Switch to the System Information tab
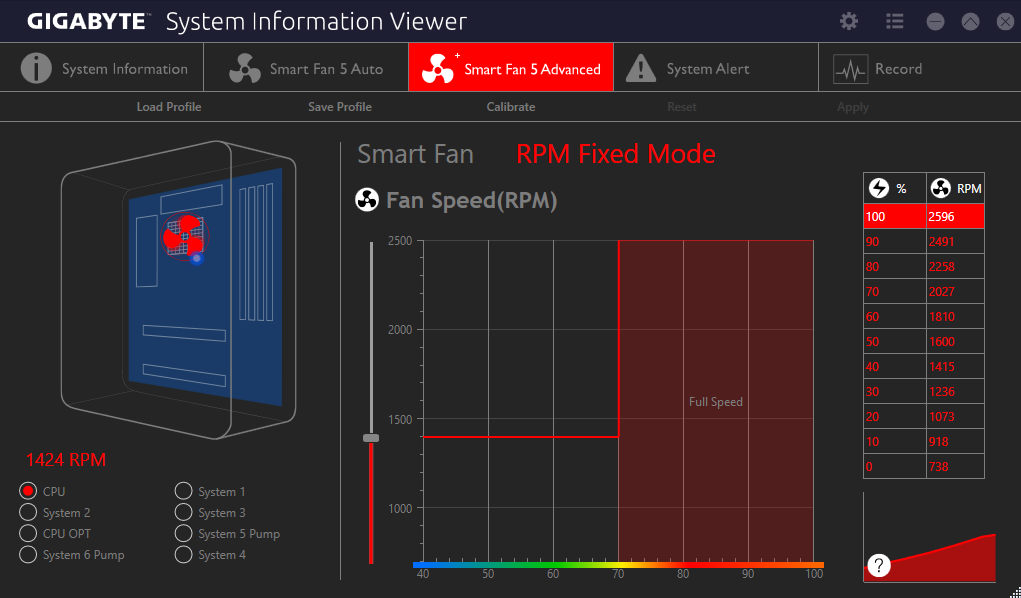 point(102,68)
